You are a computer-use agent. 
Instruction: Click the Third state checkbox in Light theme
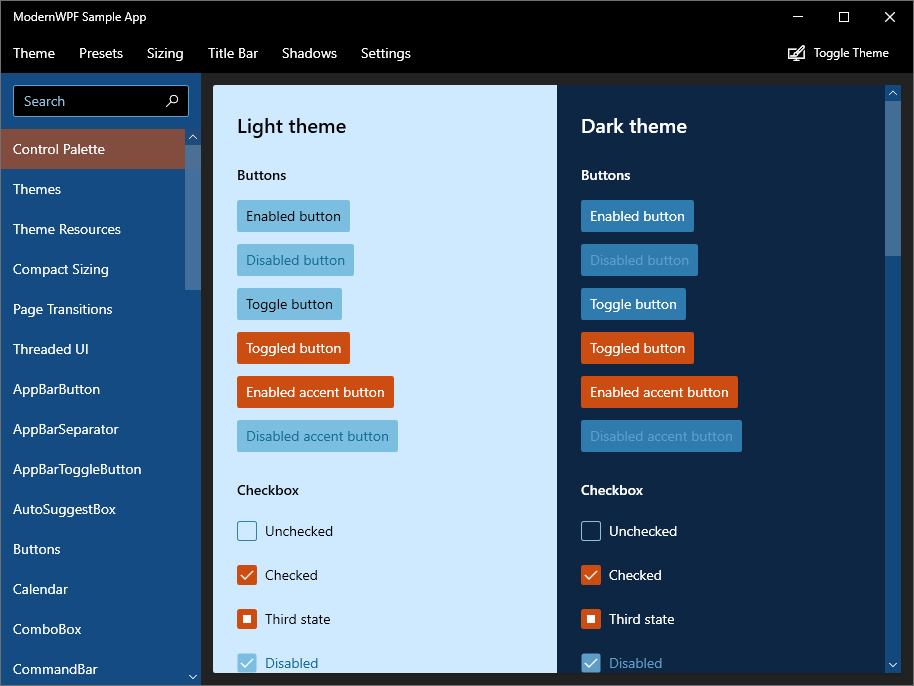246,619
